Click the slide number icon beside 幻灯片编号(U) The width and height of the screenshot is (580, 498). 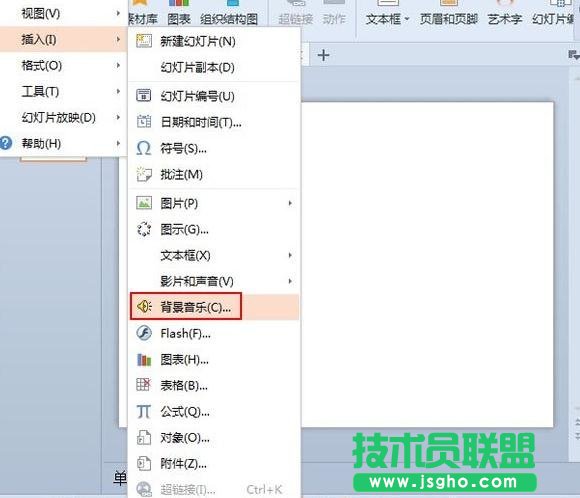pyautogui.click(x=144, y=95)
